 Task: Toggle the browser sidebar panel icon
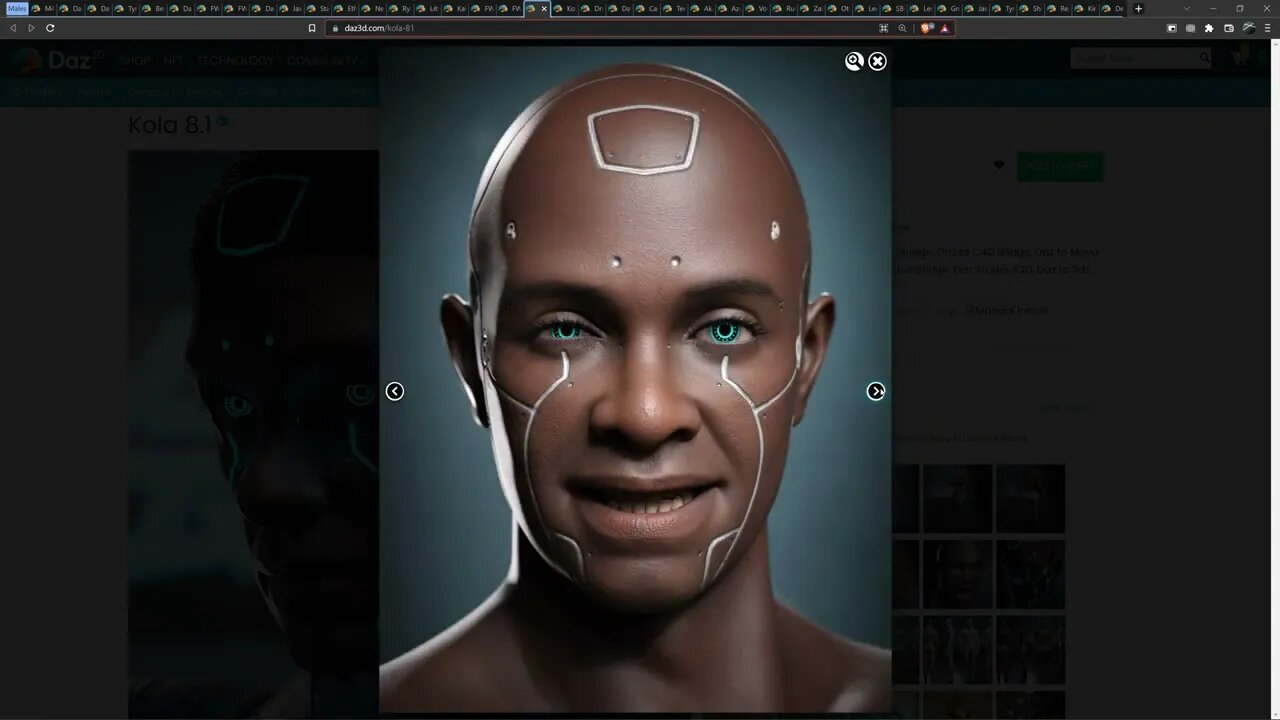point(1172,28)
